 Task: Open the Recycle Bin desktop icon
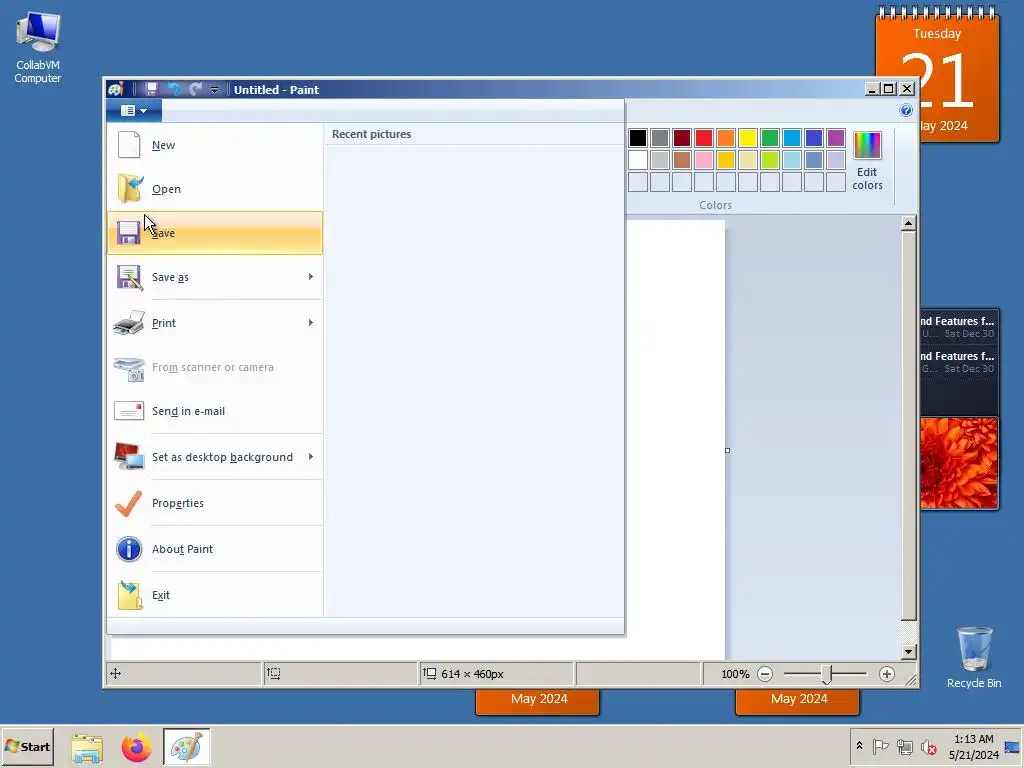coord(974,657)
